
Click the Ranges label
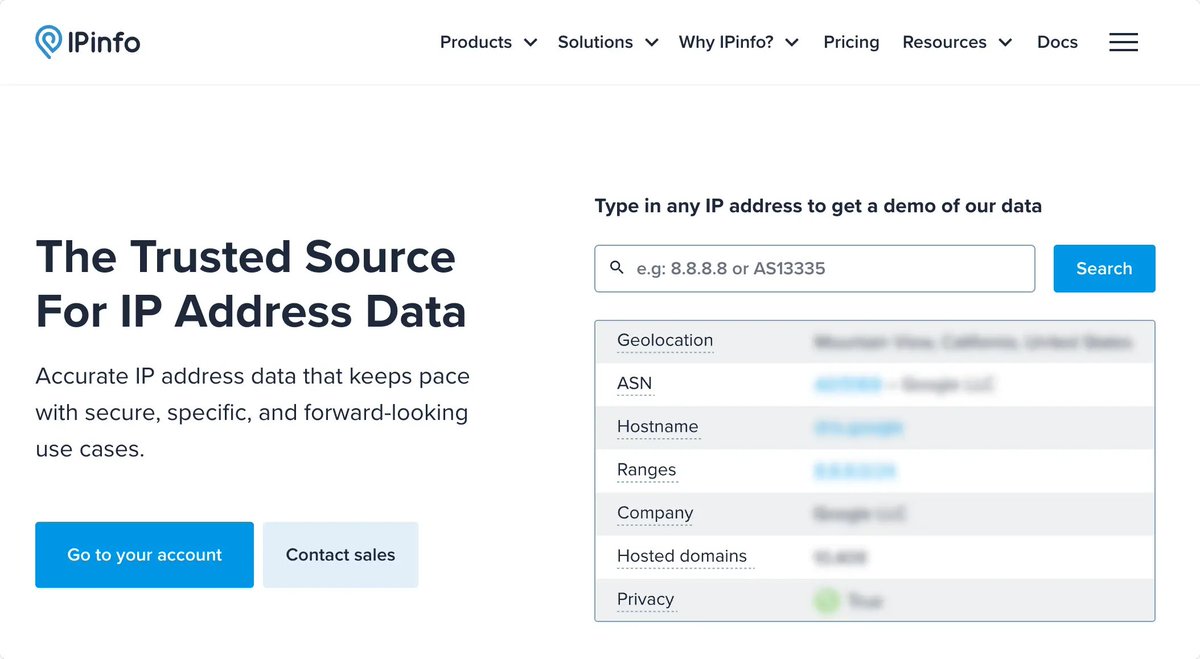coord(646,470)
